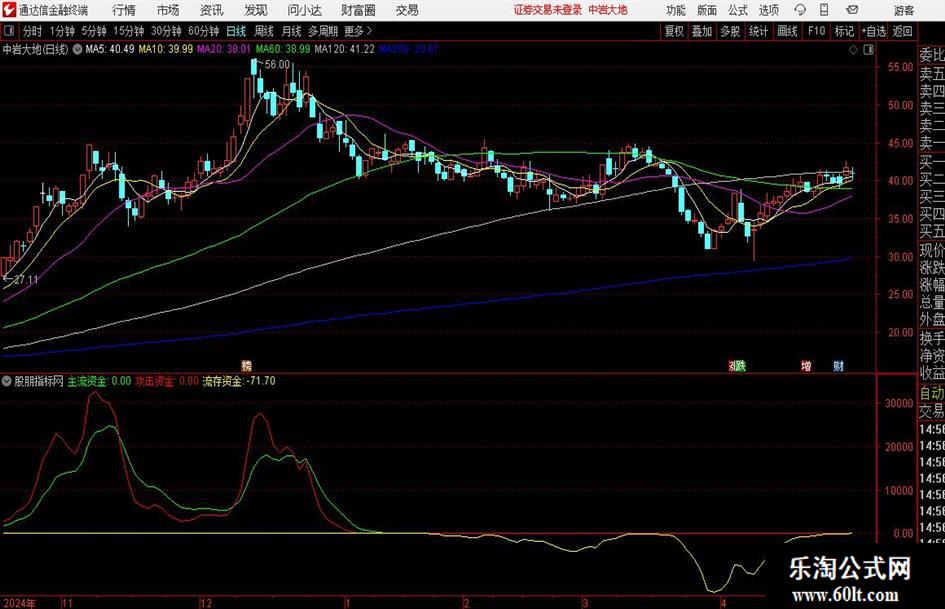Switch to 1分钟 period tab

(62, 31)
